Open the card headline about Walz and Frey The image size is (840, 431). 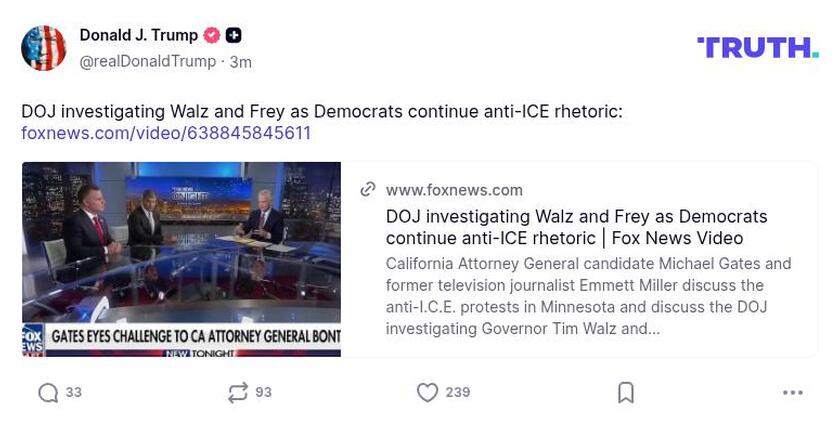coord(576,227)
